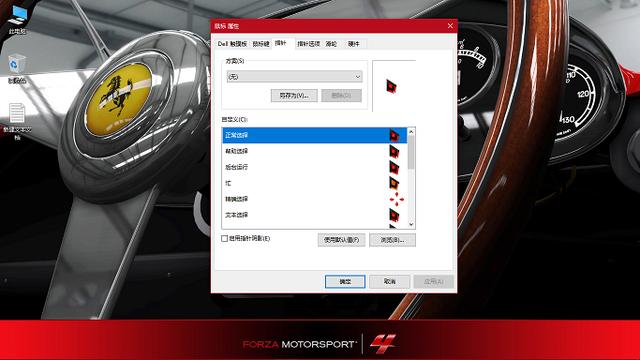Select the 文本选择 row in pointer list
Image resolution: width=640 pixels, height=360 pixels.
(314, 215)
